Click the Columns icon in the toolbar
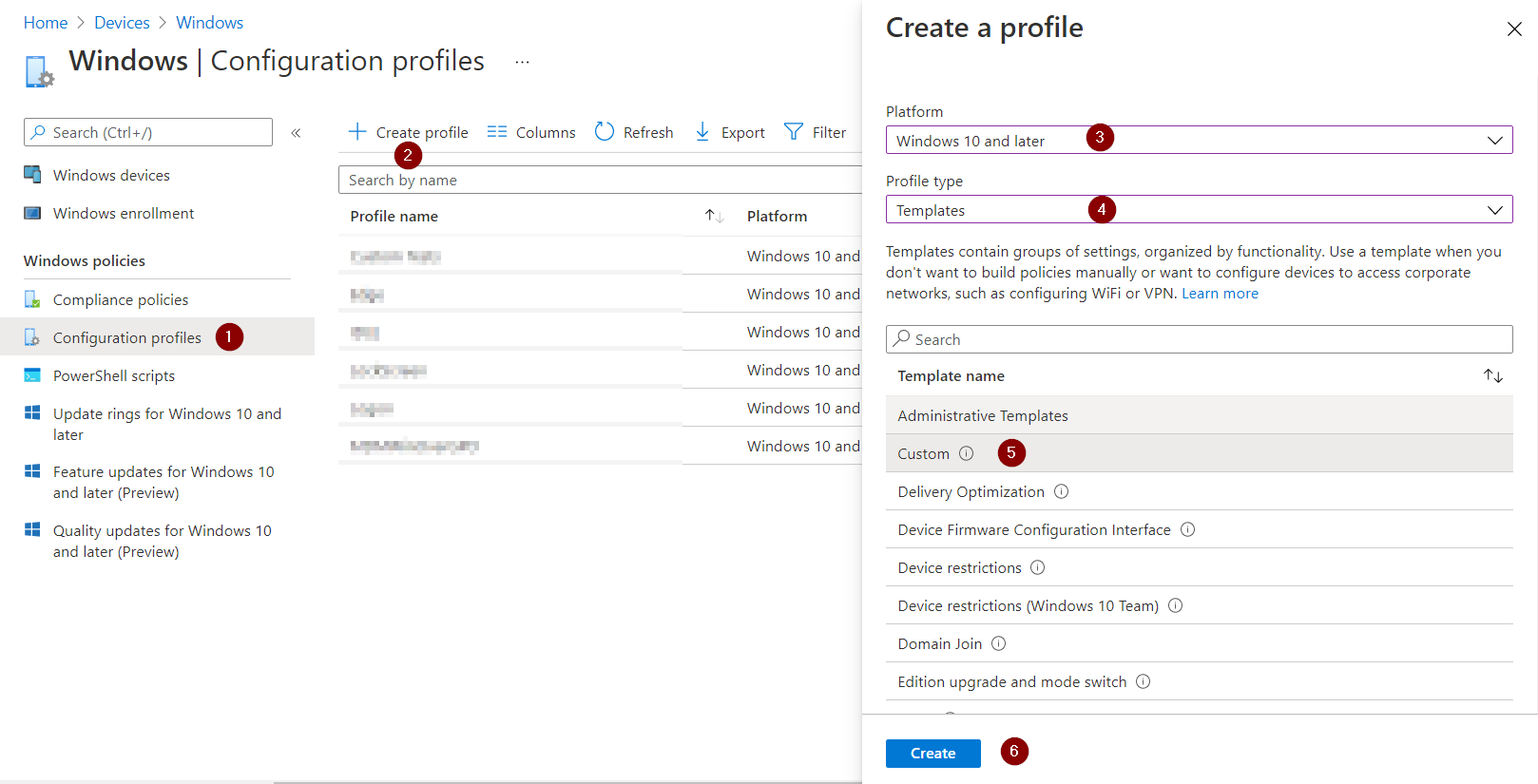Screen dimensions: 1538x784 [x=497, y=131]
